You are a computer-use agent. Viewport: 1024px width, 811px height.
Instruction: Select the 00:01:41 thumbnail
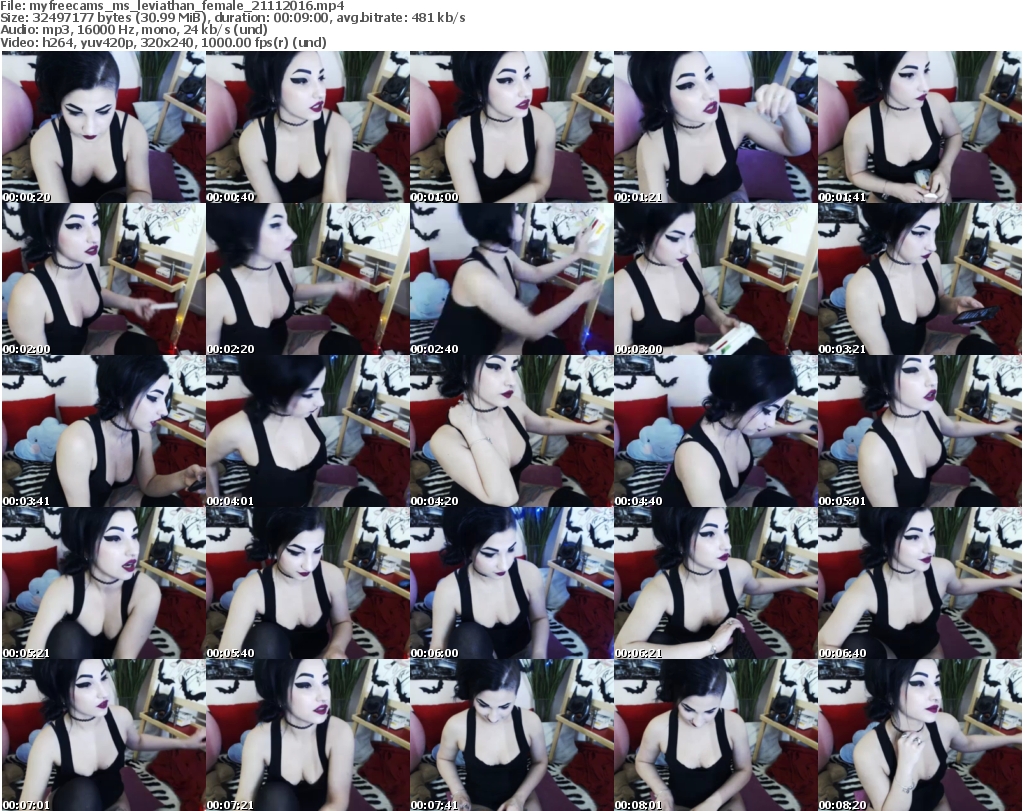(x=920, y=127)
